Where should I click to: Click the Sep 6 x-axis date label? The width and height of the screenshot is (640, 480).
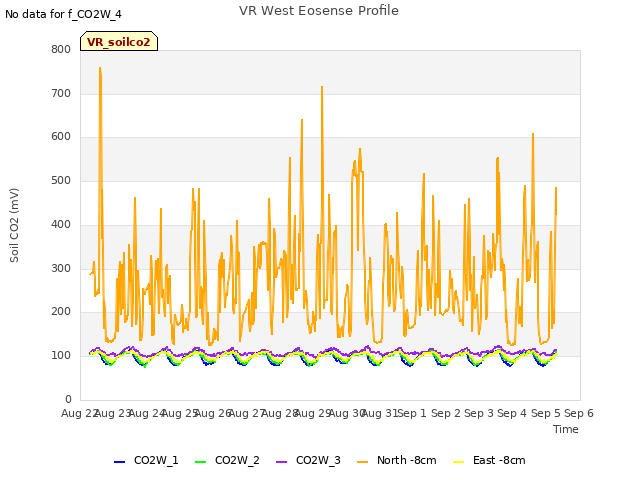click(x=579, y=413)
